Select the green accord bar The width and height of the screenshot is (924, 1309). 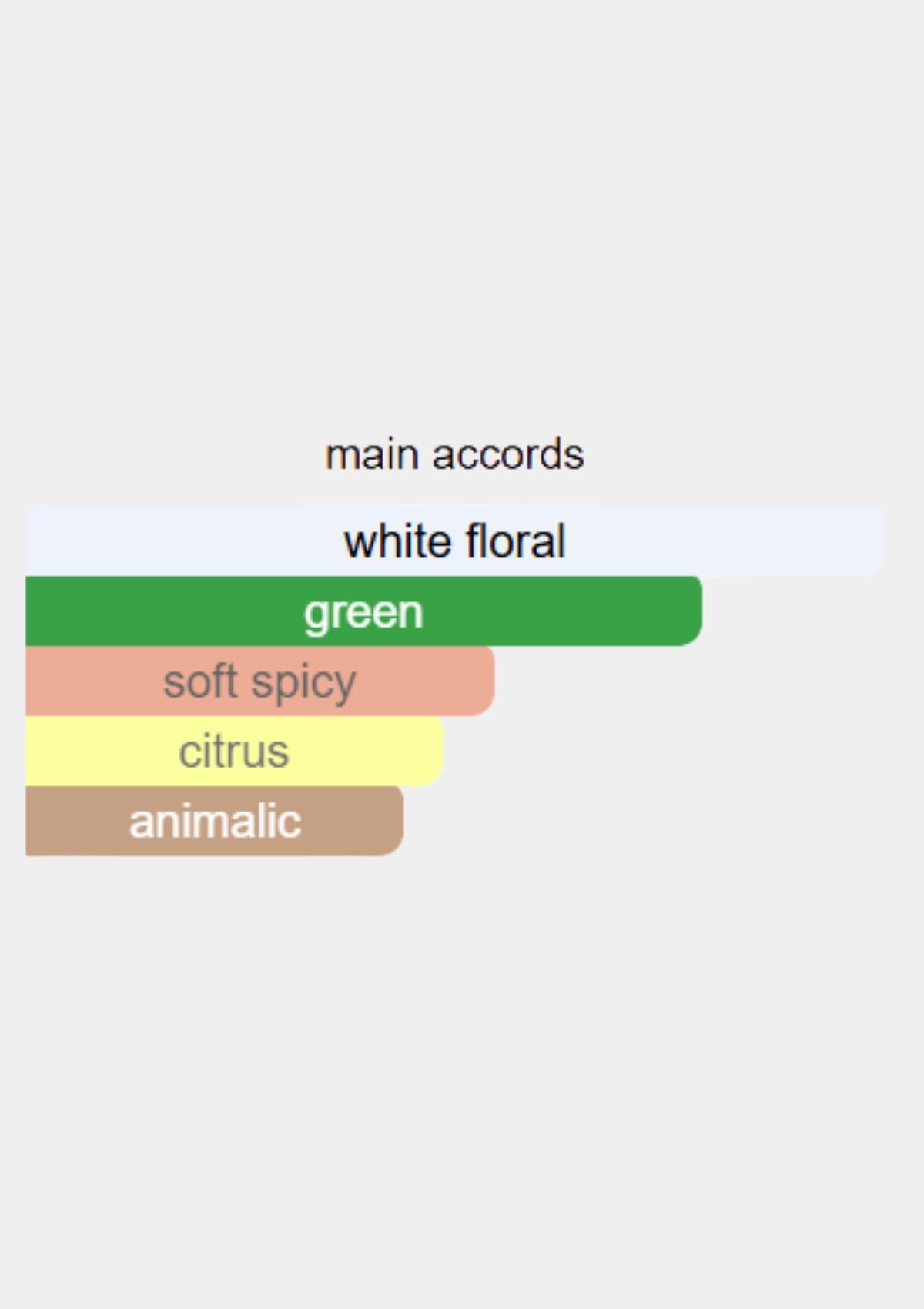point(363,611)
